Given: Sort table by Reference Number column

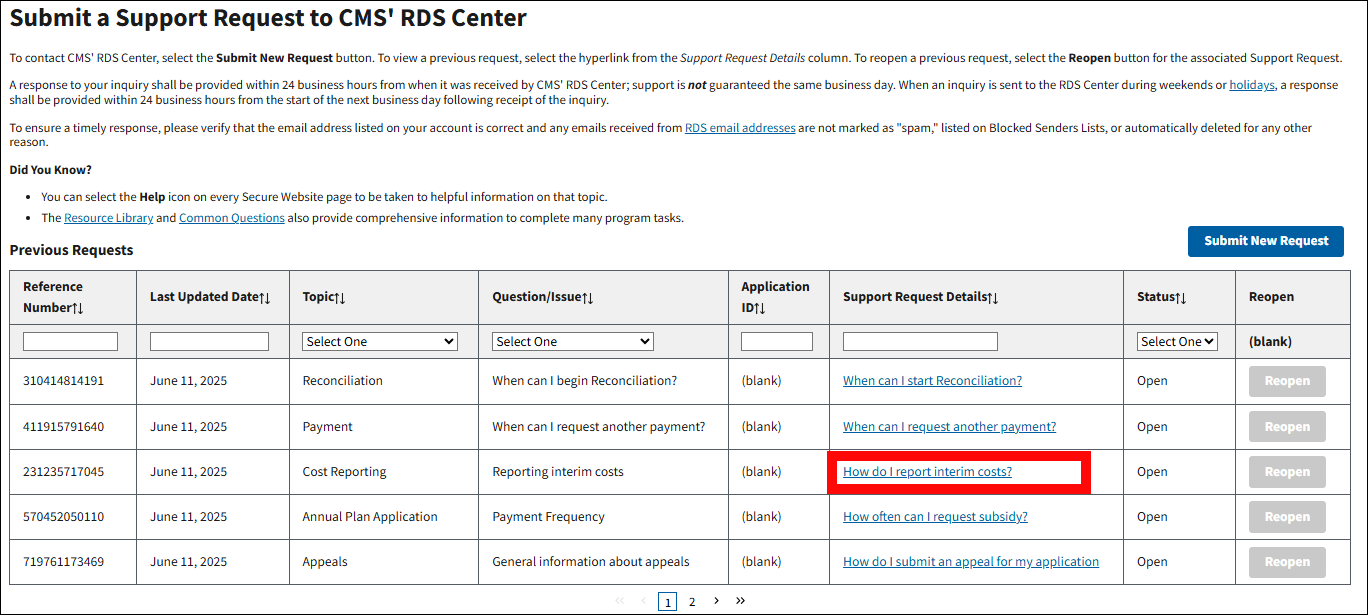Looking at the screenshot, I should [x=78, y=308].
